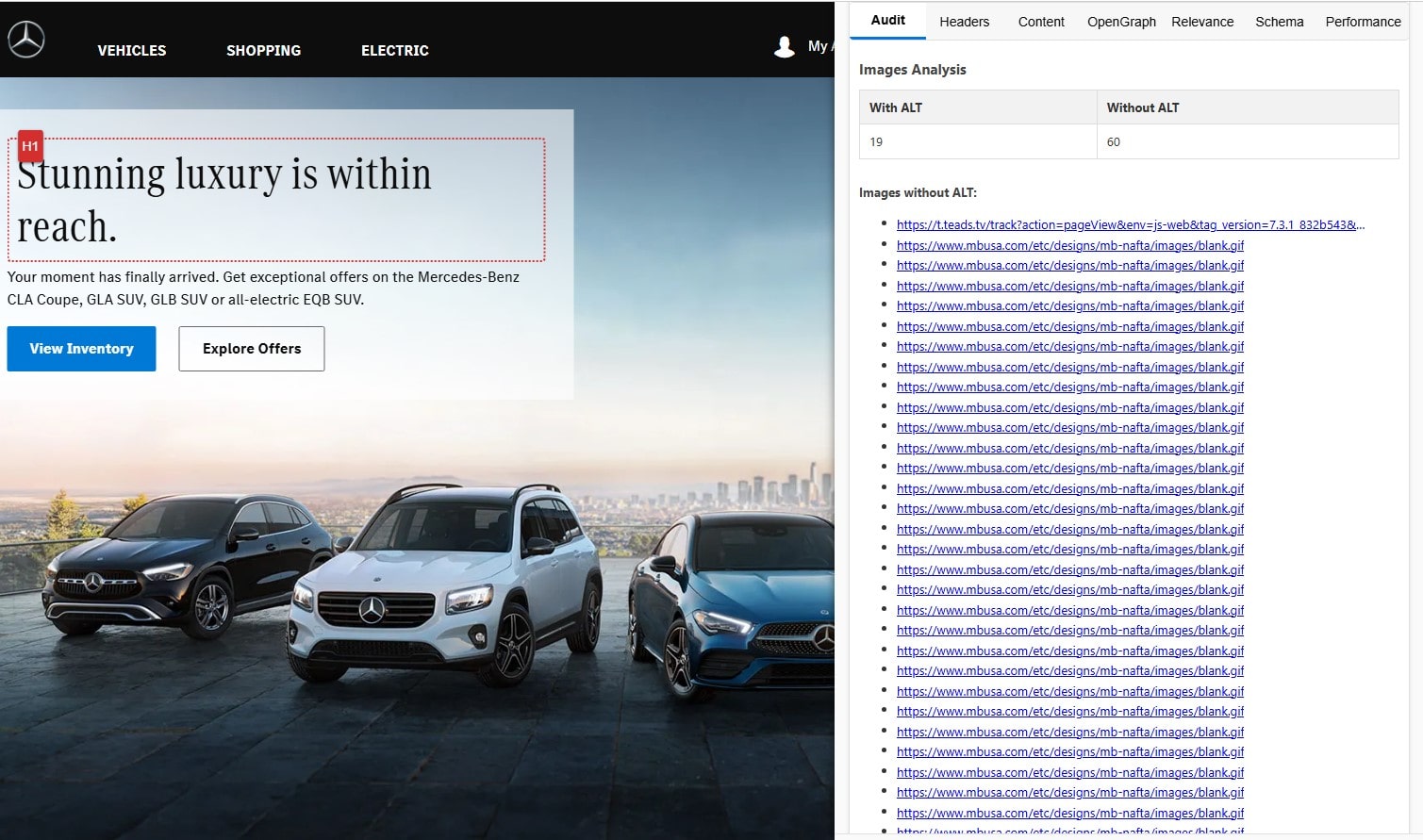The height and width of the screenshot is (840, 1423).
Task: Click the Mercedes-Benz star logo
Action: point(26,40)
